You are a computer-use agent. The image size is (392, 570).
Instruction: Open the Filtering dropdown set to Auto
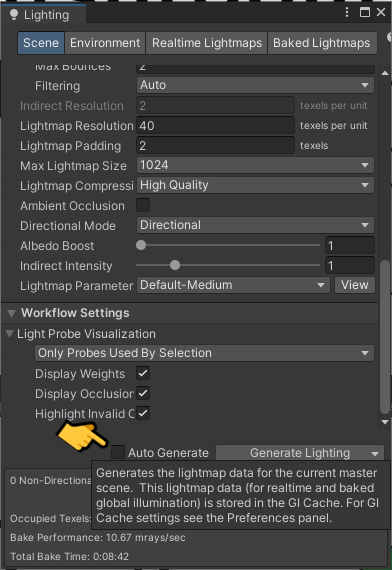pyautogui.click(x=255, y=85)
